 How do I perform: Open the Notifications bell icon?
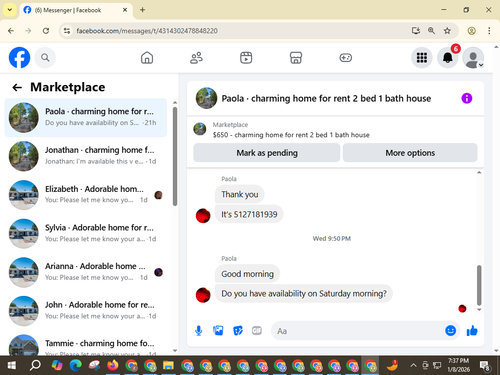[x=447, y=58]
